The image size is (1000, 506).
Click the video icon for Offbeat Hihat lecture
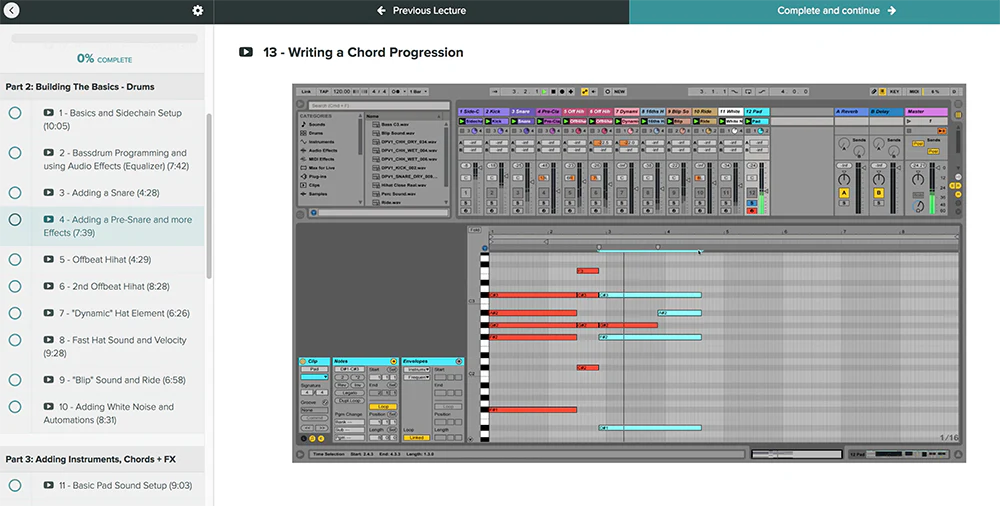pos(49,260)
